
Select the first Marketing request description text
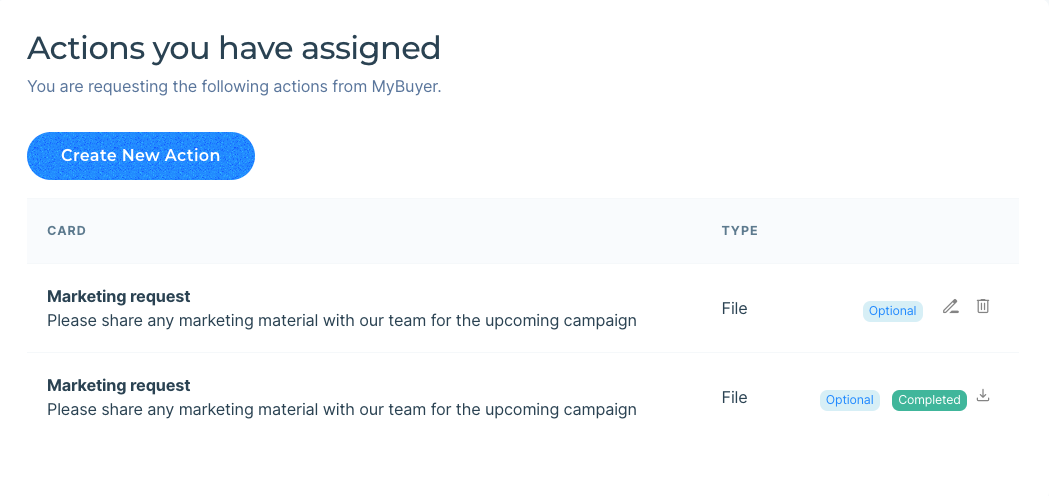click(341, 321)
